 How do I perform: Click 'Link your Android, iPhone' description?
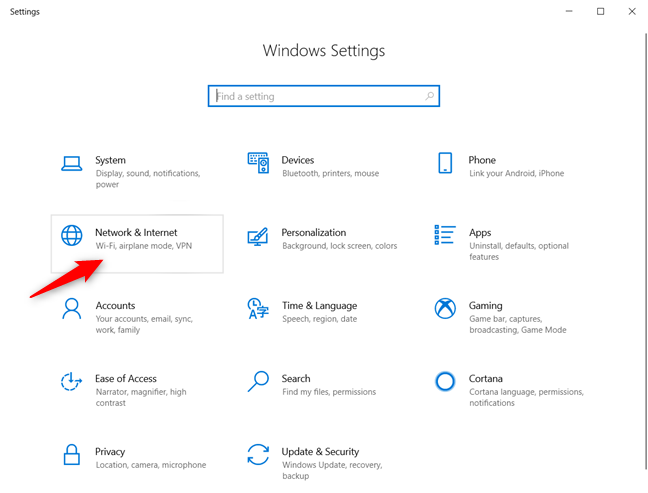tap(516, 174)
